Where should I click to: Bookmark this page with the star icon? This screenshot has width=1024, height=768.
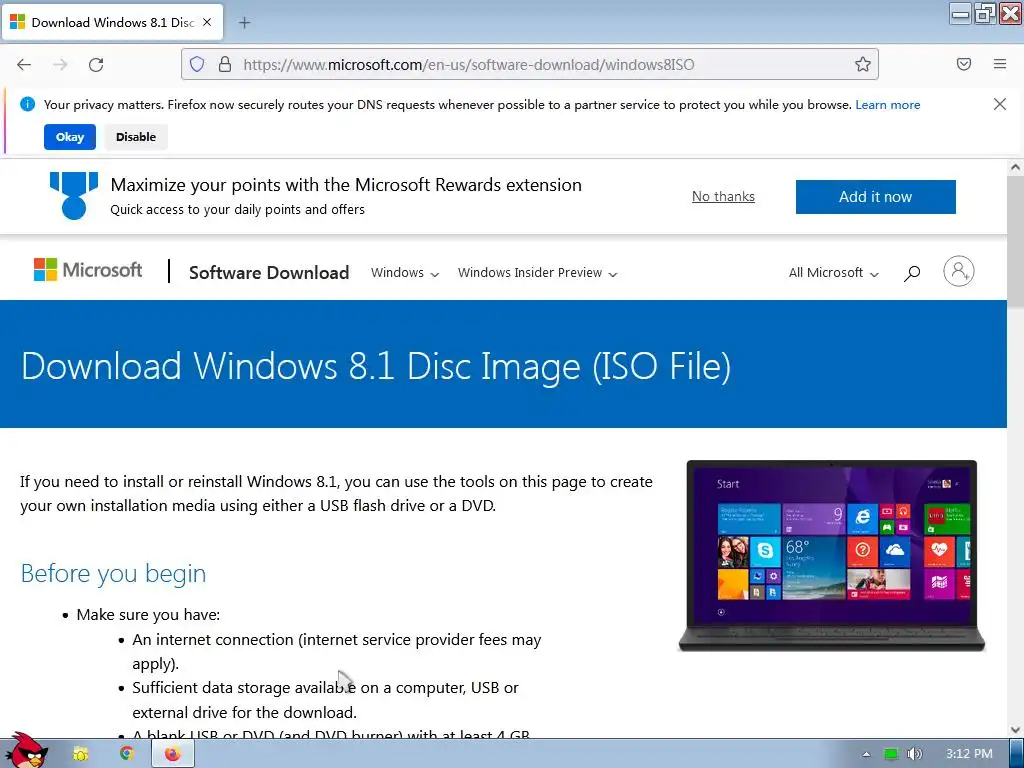pyautogui.click(x=863, y=64)
